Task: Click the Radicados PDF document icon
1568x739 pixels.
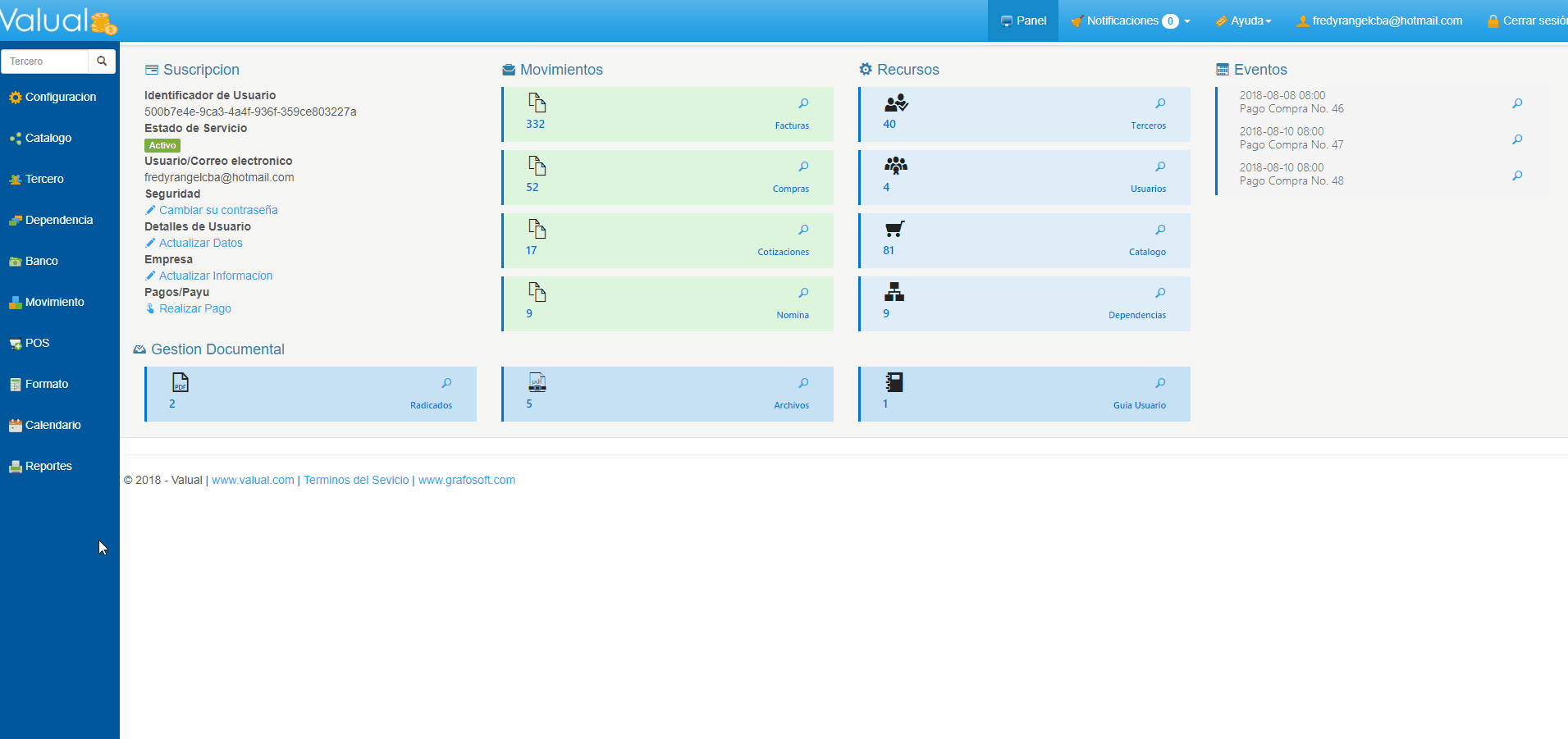Action: tap(181, 382)
